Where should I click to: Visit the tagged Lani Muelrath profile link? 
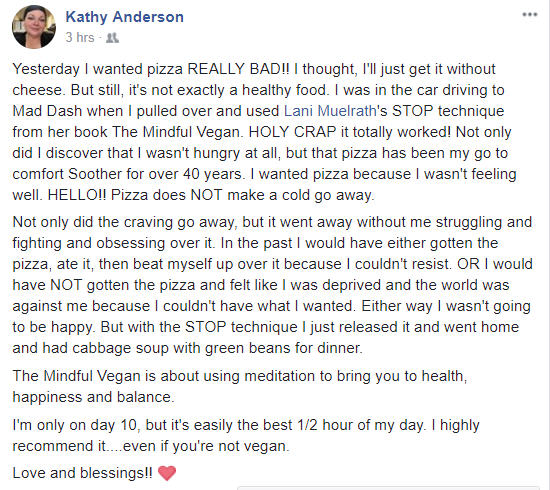point(330,111)
